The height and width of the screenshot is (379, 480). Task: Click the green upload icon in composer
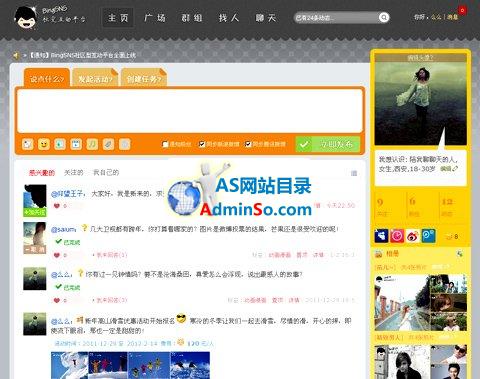(x=60, y=144)
